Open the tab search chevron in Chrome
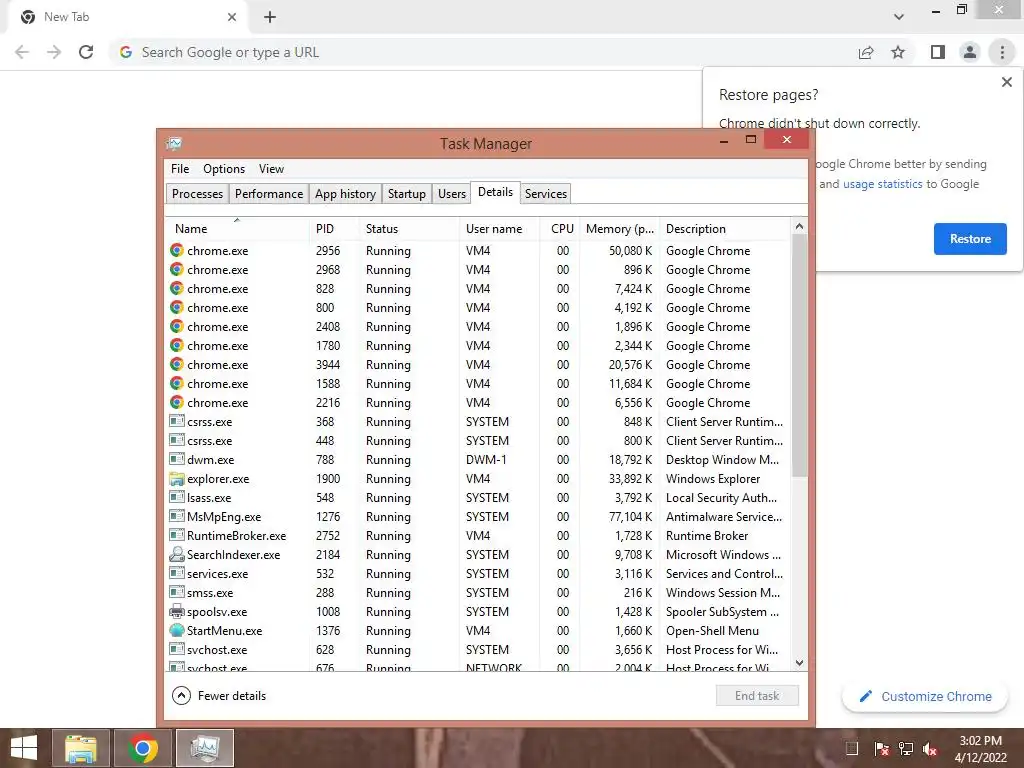 tap(899, 17)
